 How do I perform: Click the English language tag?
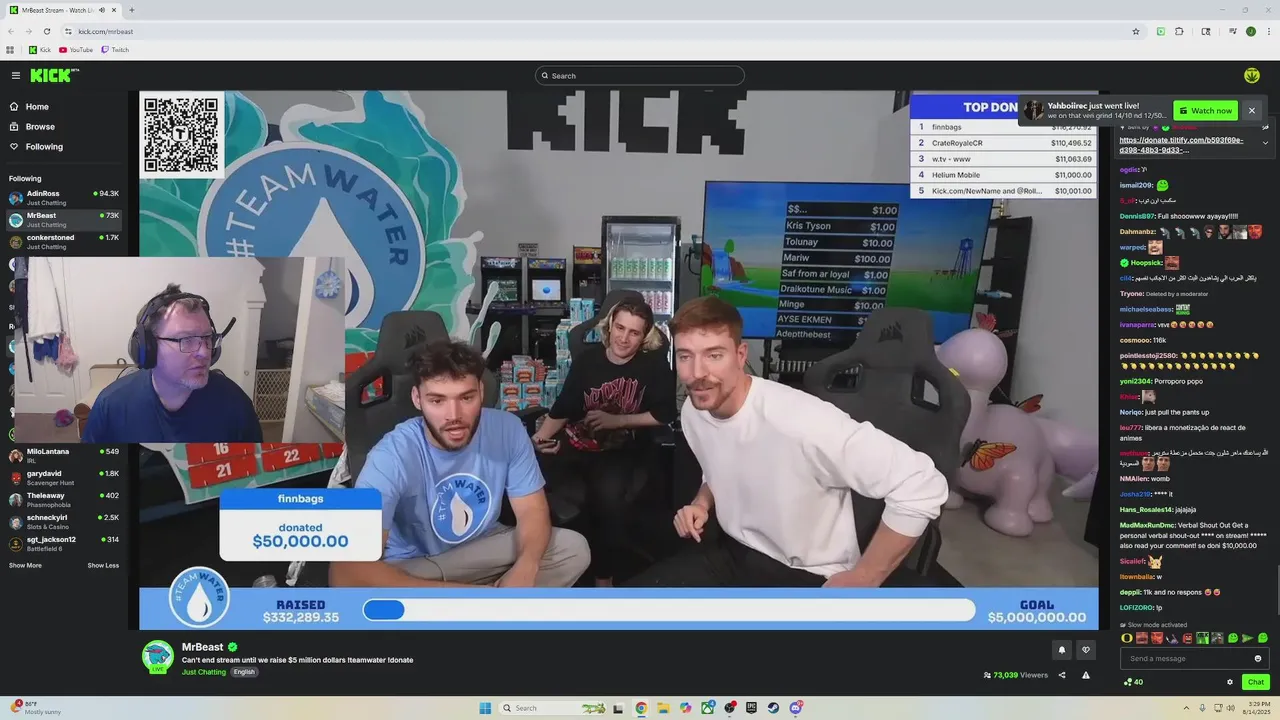pyautogui.click(x=244, y=672)
